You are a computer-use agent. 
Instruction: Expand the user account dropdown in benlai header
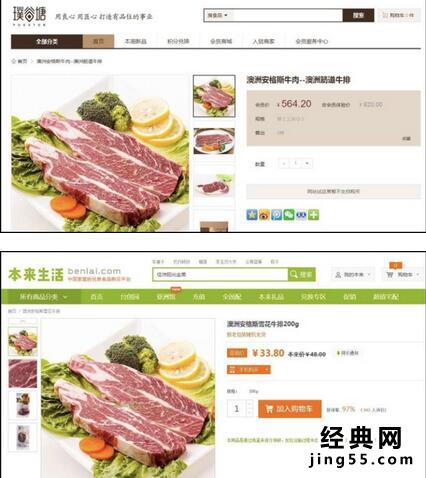coord(353,275)
